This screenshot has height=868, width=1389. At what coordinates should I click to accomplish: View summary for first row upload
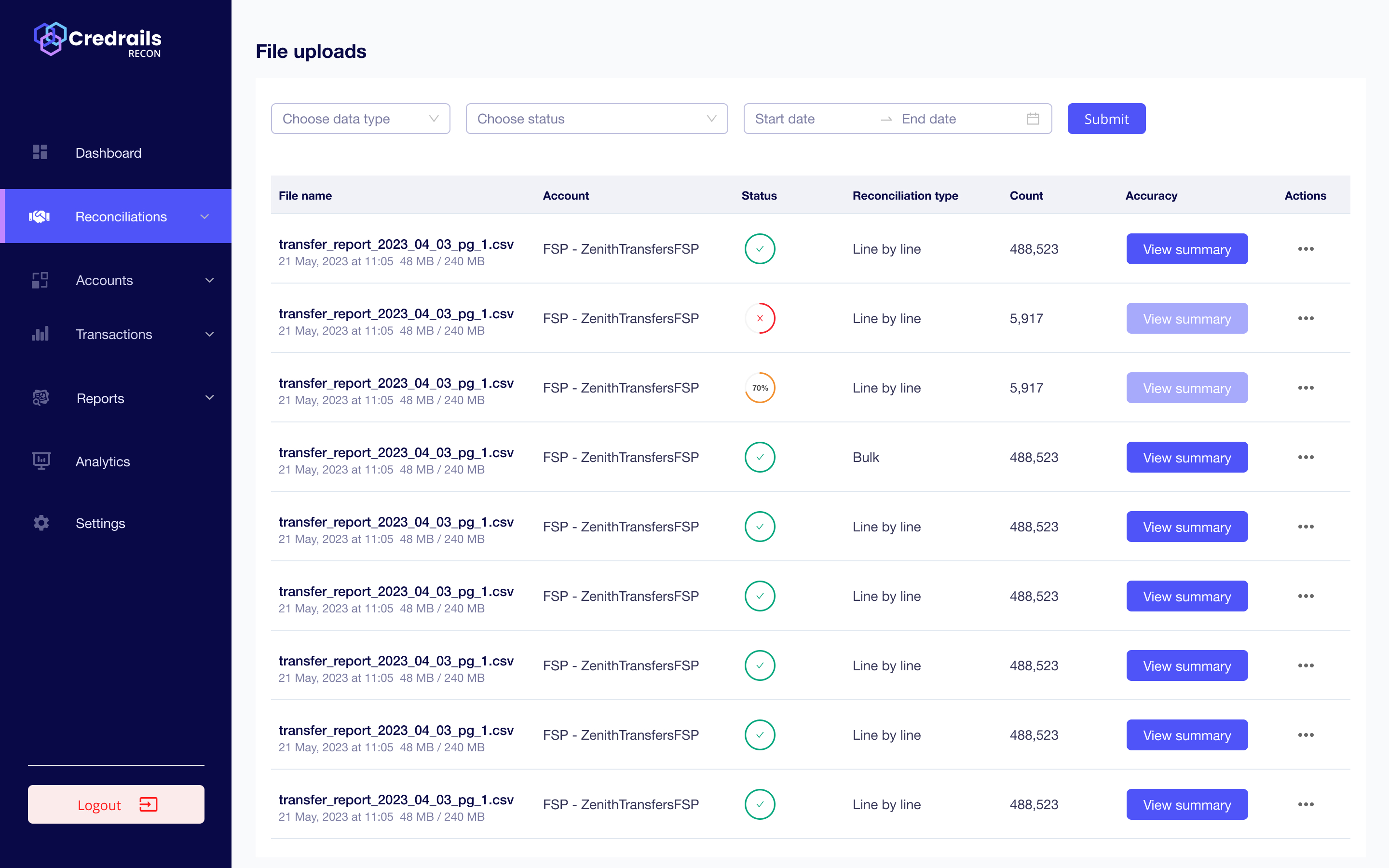coord(1187,248)
